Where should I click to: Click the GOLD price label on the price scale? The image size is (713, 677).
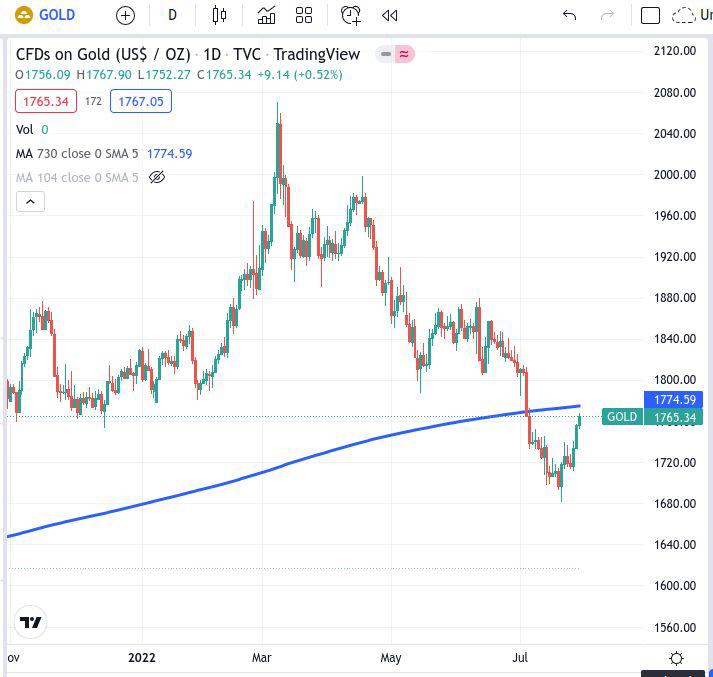point(621,417)
